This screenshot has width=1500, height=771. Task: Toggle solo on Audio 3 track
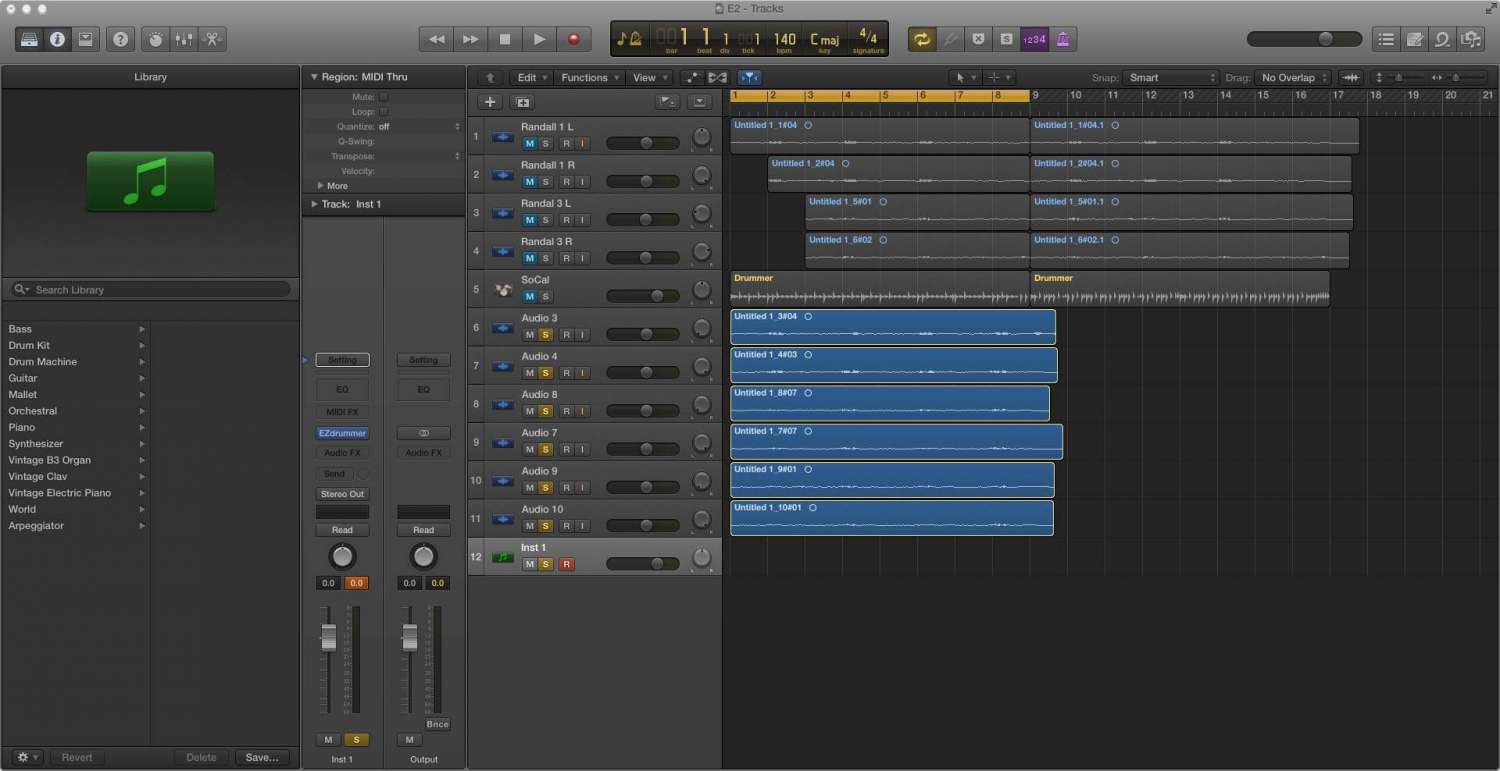(x=545, y=334)
